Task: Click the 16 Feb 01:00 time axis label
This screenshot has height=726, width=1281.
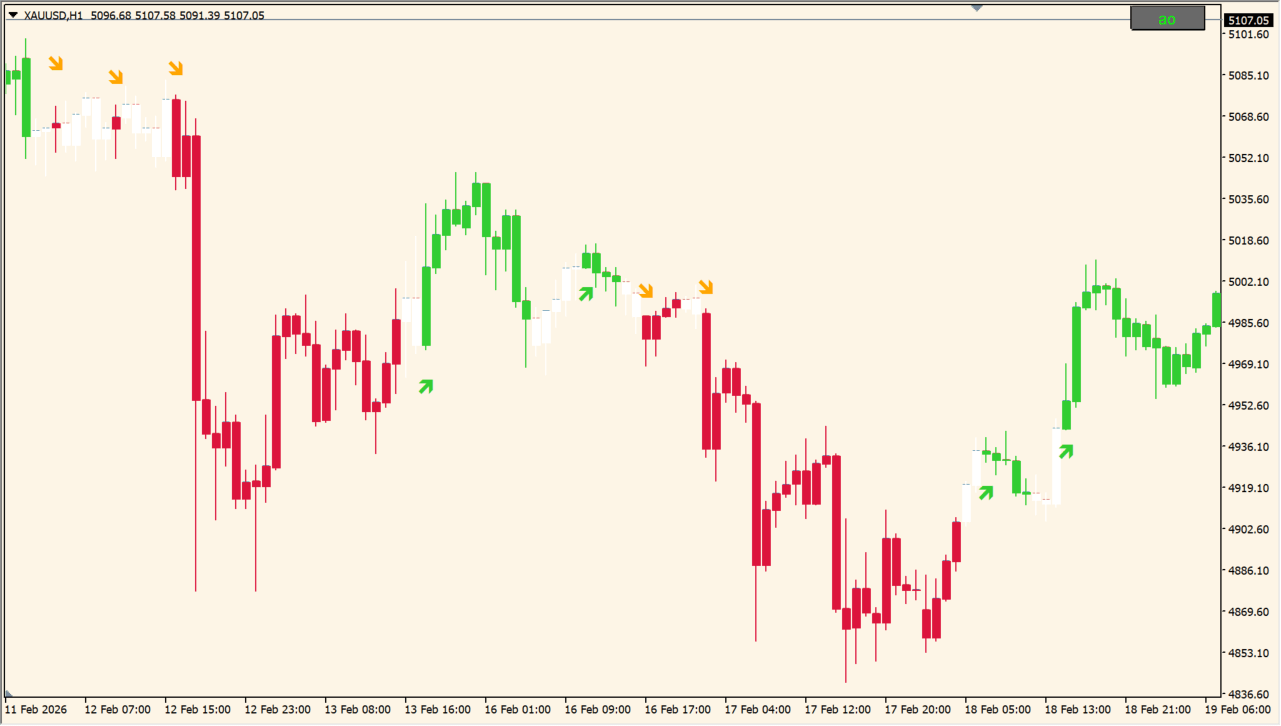Action: (517, 710)
